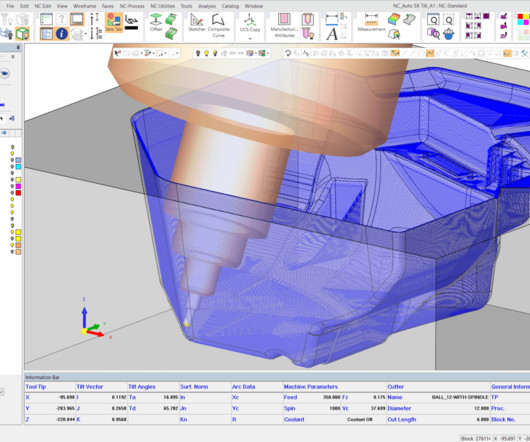Open the Analysis menu
The height and width of the screenshot is (442, 530).
(207, 6)
